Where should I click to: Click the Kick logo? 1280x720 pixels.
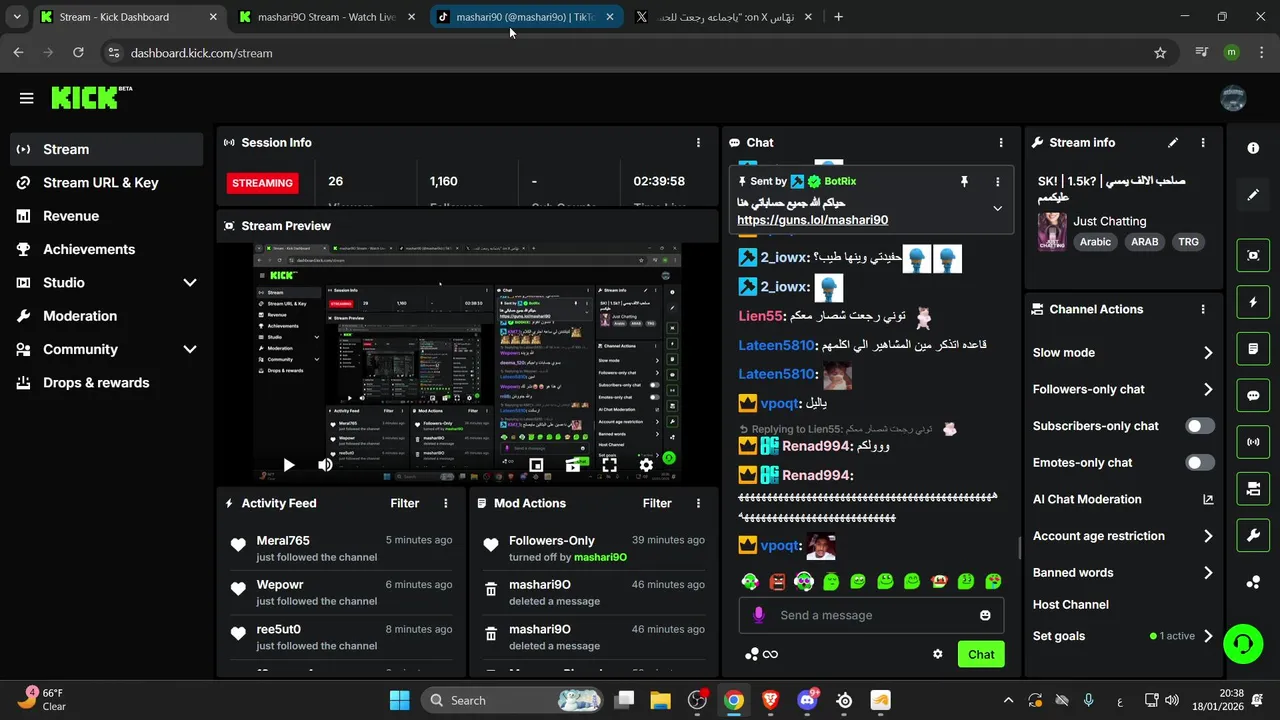pos(90,97)
